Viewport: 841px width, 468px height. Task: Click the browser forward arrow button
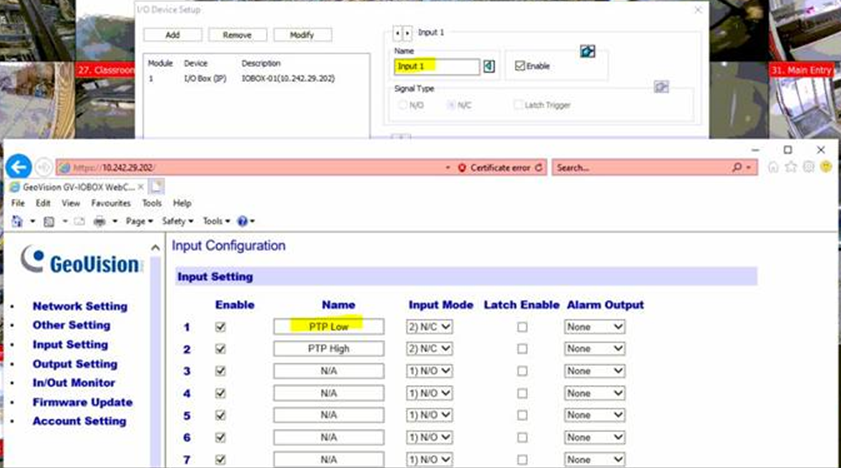(43, 167)
